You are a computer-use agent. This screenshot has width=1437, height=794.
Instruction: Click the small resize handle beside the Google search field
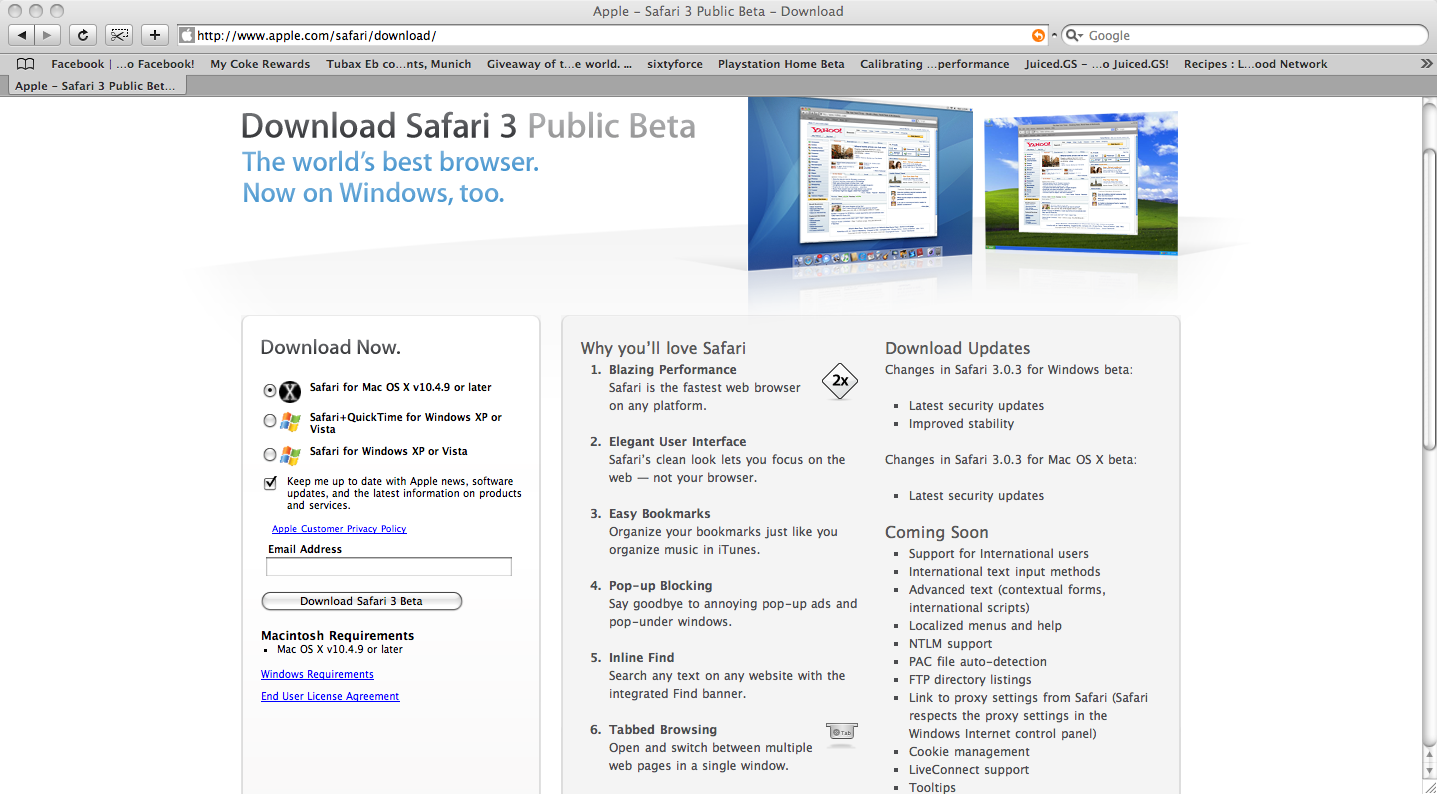tap(1054, 35)
